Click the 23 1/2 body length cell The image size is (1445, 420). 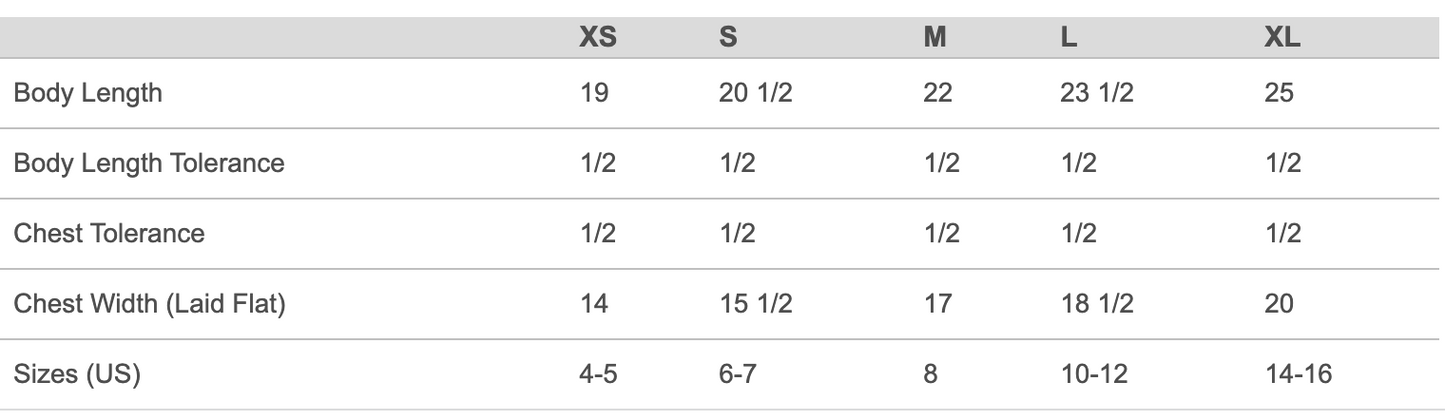(x=1097, y=93)
